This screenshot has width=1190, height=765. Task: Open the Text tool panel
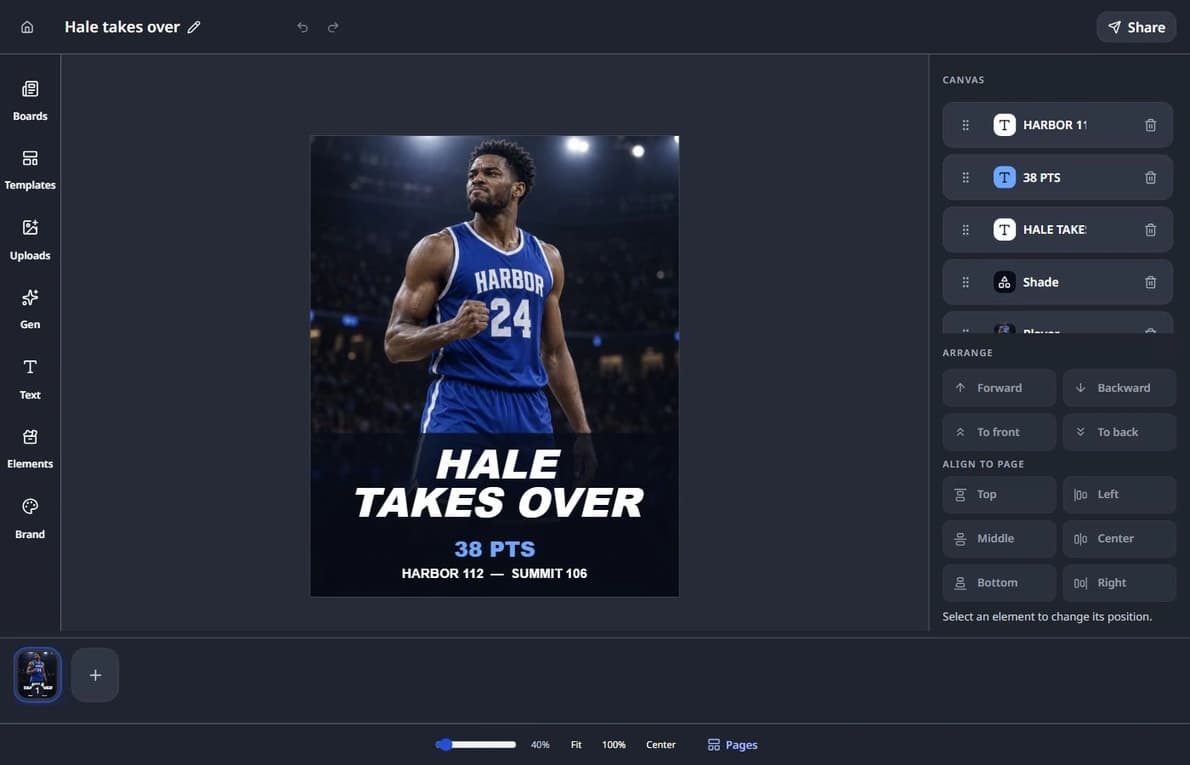click(x=30, y=379)
